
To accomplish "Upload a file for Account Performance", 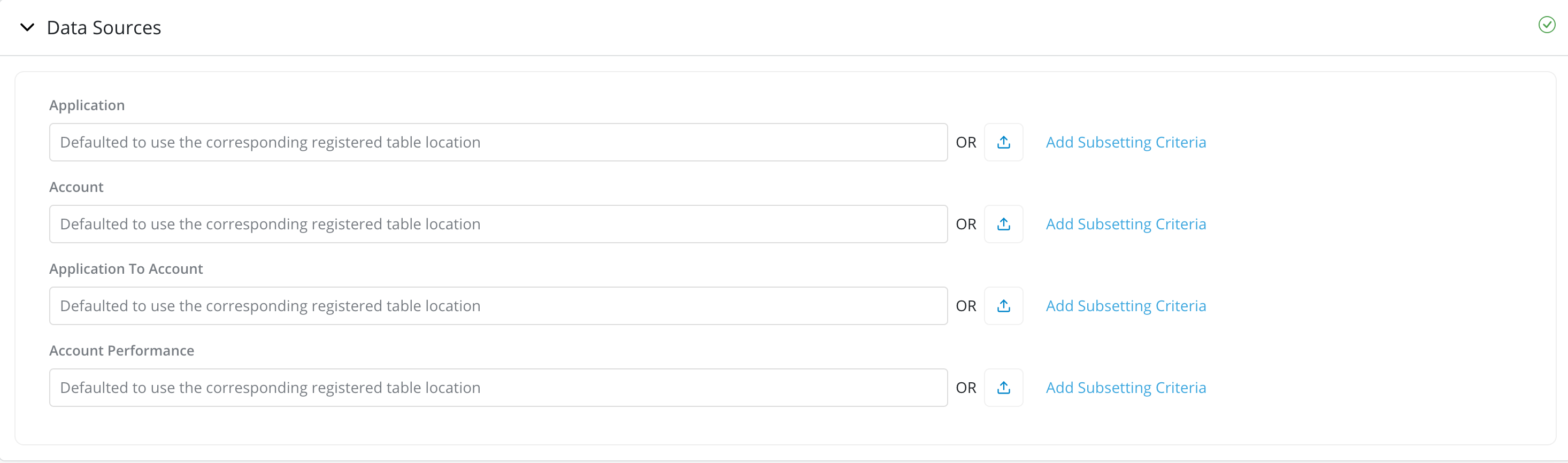I will coord(1003,388).
